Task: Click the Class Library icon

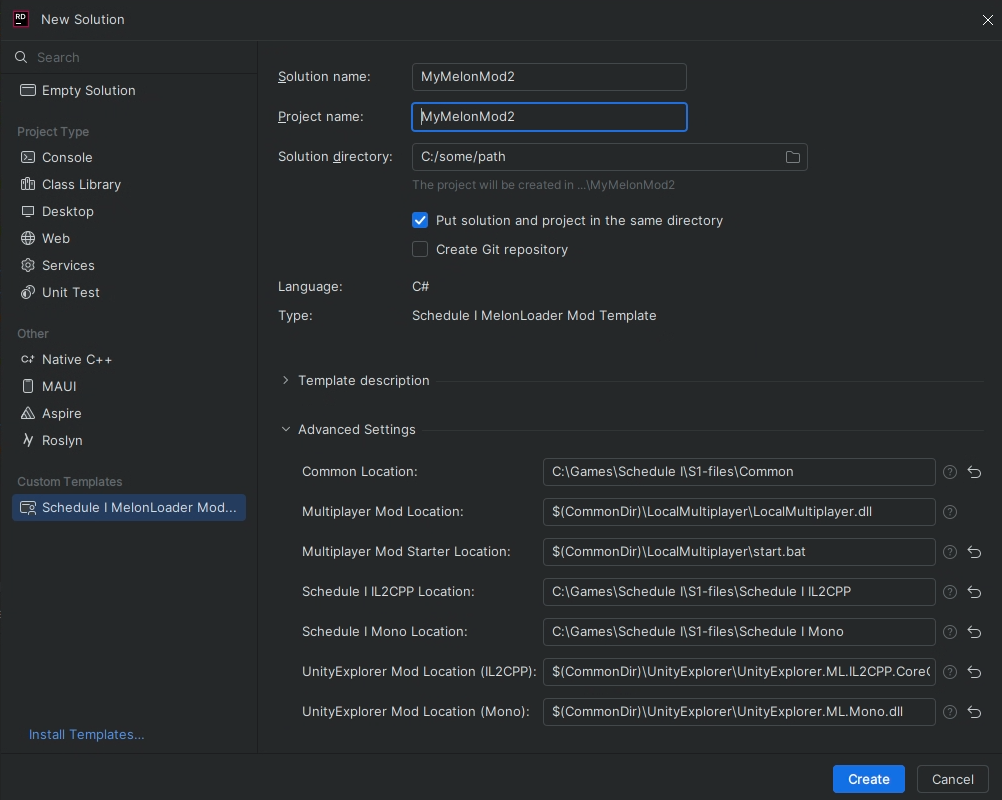Action: point(27,184)
